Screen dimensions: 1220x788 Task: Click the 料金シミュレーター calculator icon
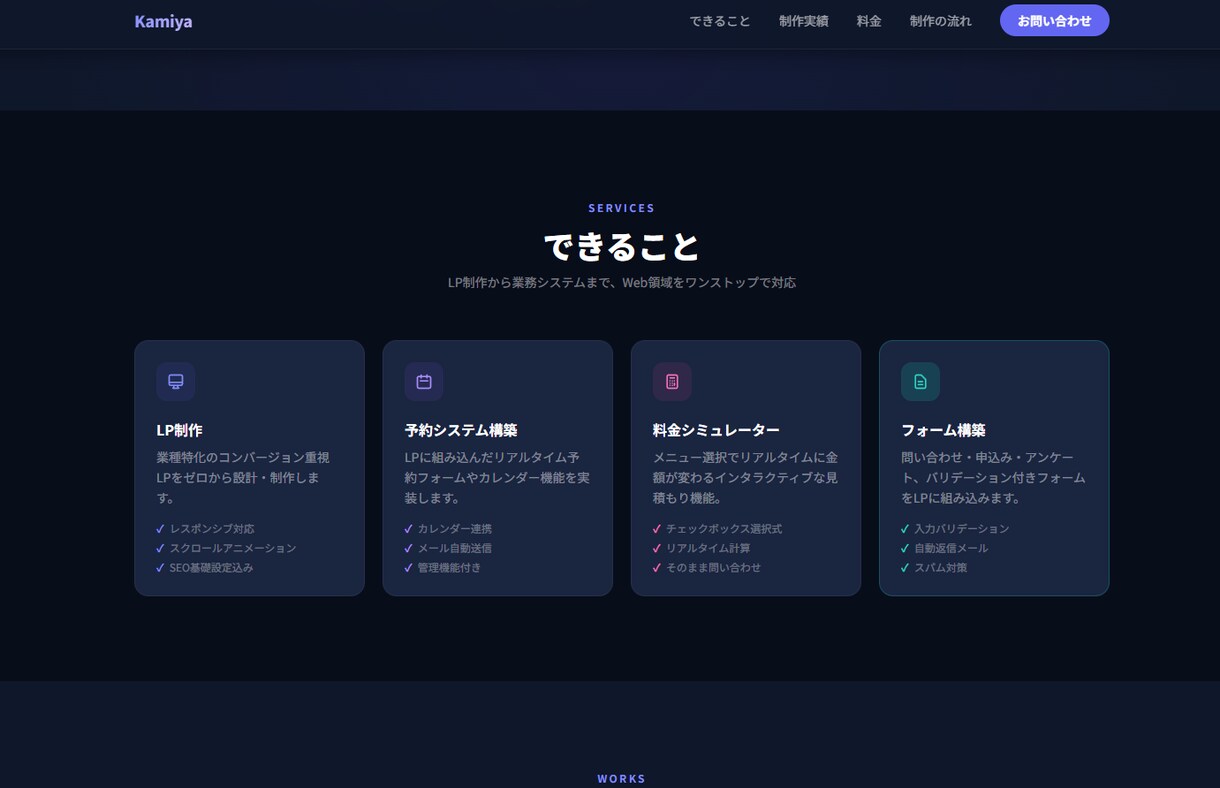tap(672, 381)
